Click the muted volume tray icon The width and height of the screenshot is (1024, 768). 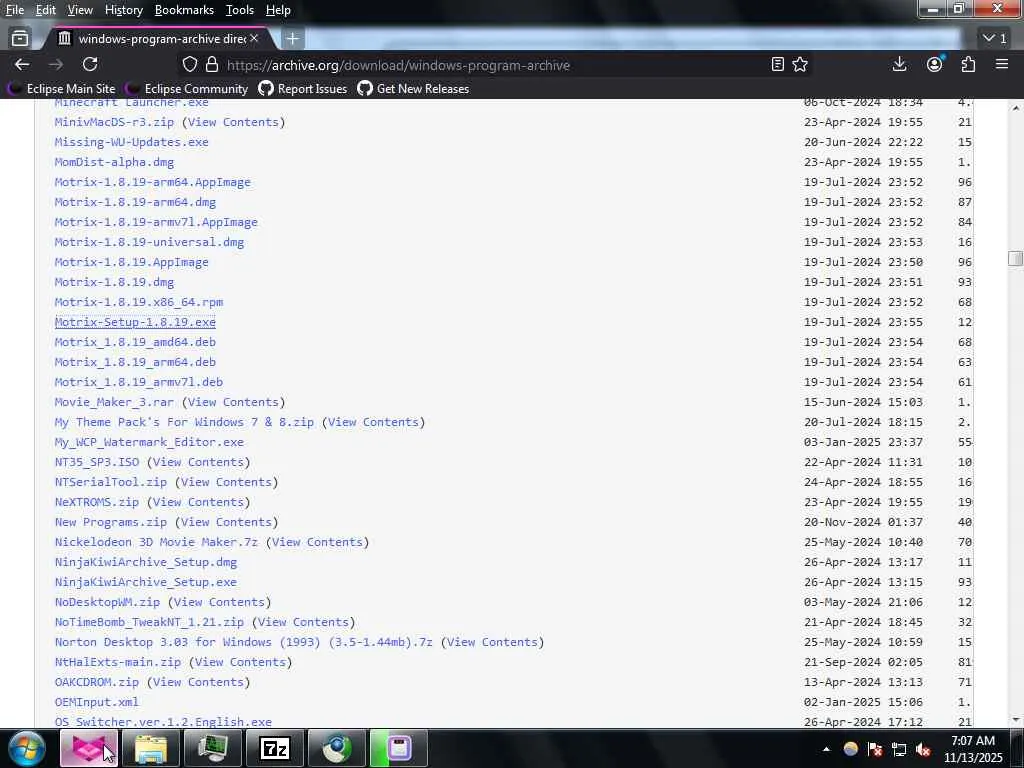tap(923, 749)
